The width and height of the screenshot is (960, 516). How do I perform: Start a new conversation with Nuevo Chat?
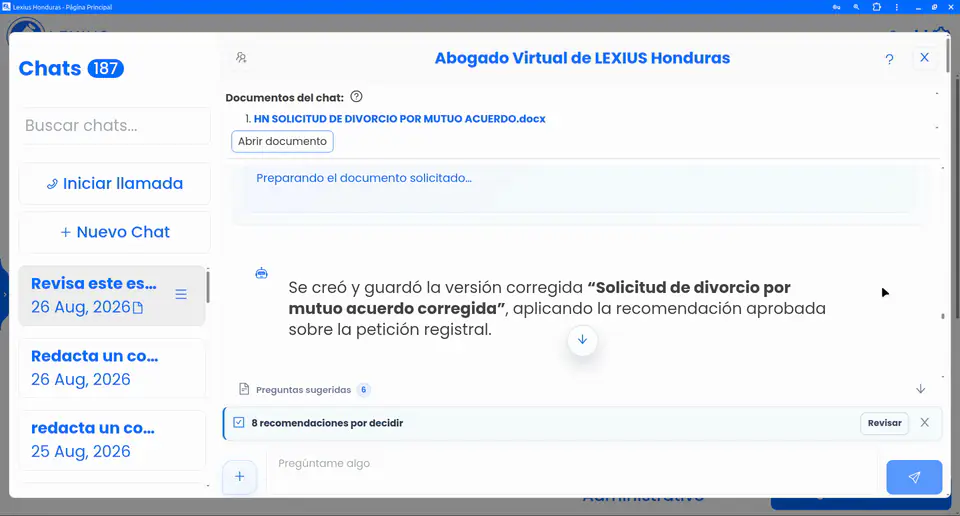[114, 232]
